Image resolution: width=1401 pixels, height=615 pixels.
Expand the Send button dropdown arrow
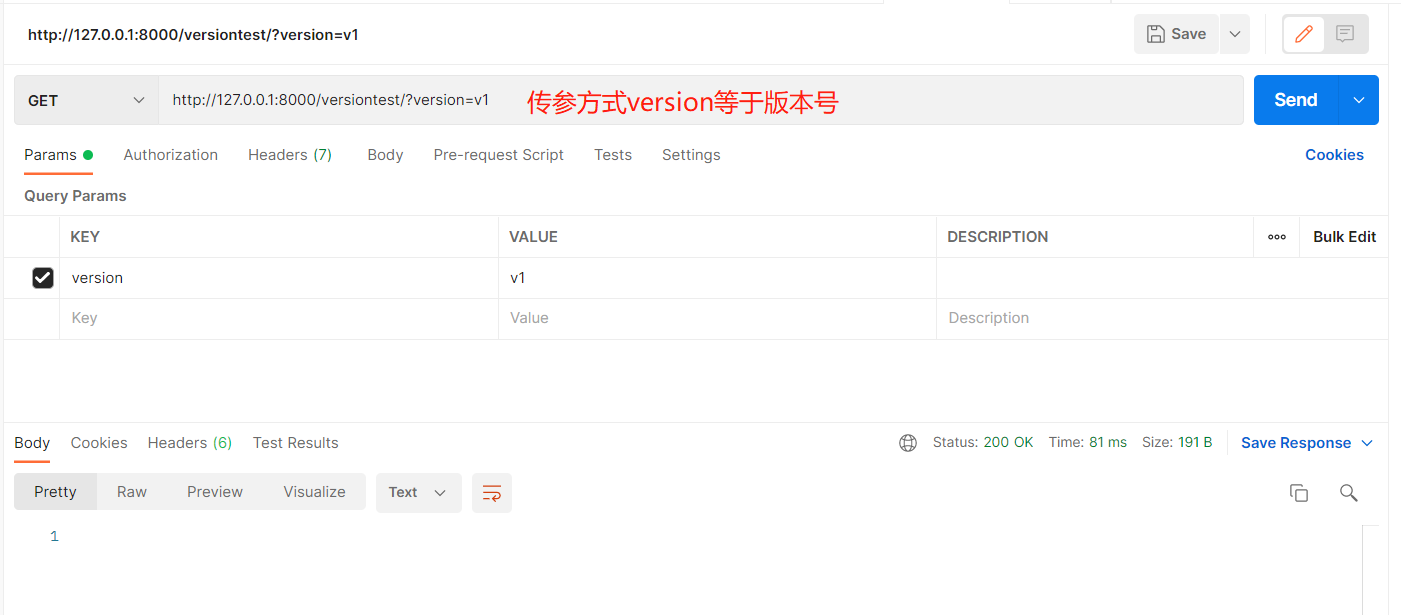pyautogui.click(x=1359, y=100)
